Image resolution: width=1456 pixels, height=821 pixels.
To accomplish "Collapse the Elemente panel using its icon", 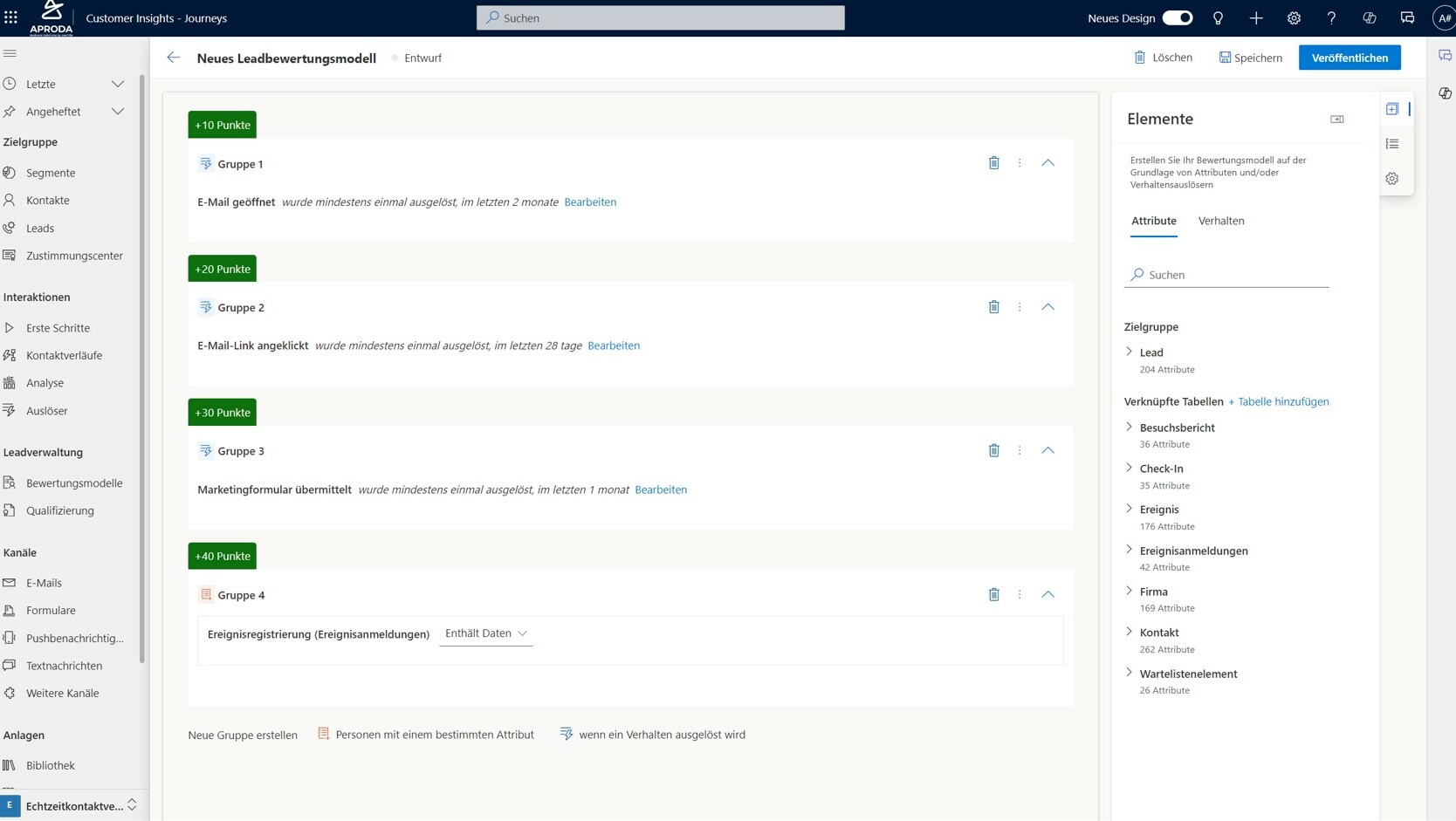I will pos(1336,119).
